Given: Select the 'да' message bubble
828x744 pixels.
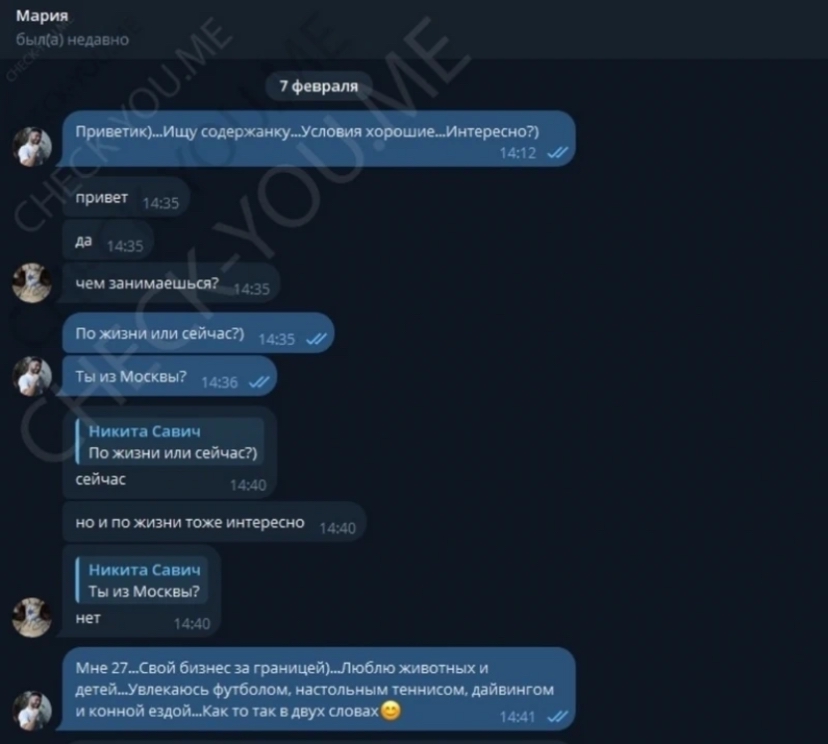Looking at the screenshot, I should 108,241.
